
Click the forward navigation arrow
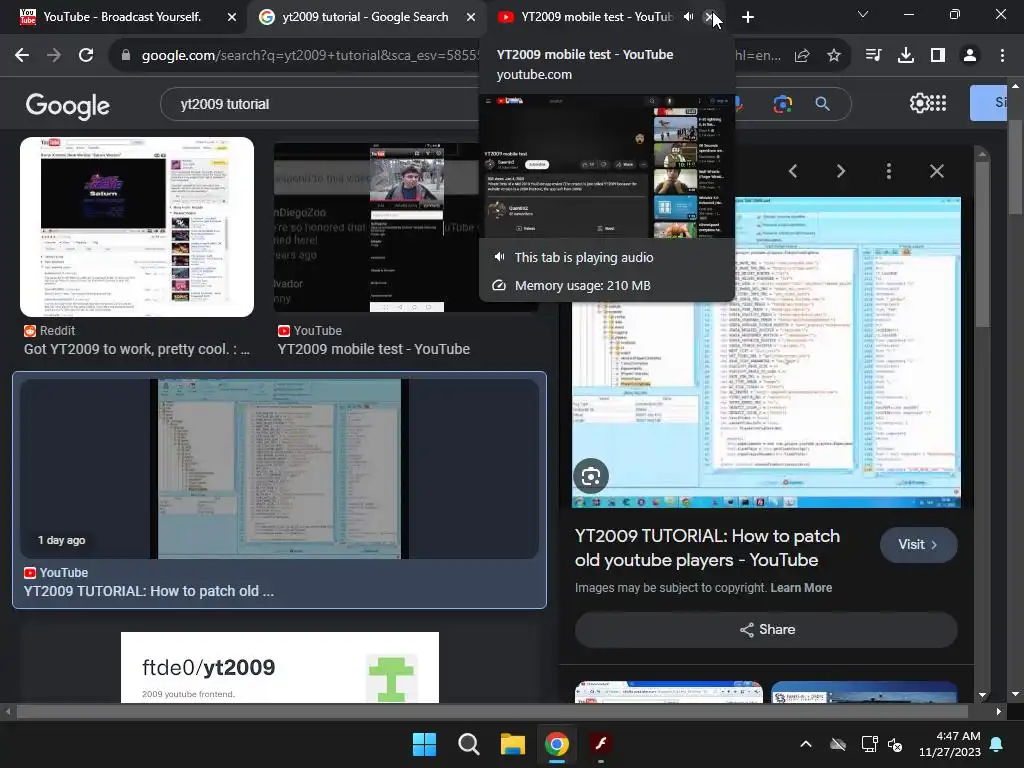[54, 56]
